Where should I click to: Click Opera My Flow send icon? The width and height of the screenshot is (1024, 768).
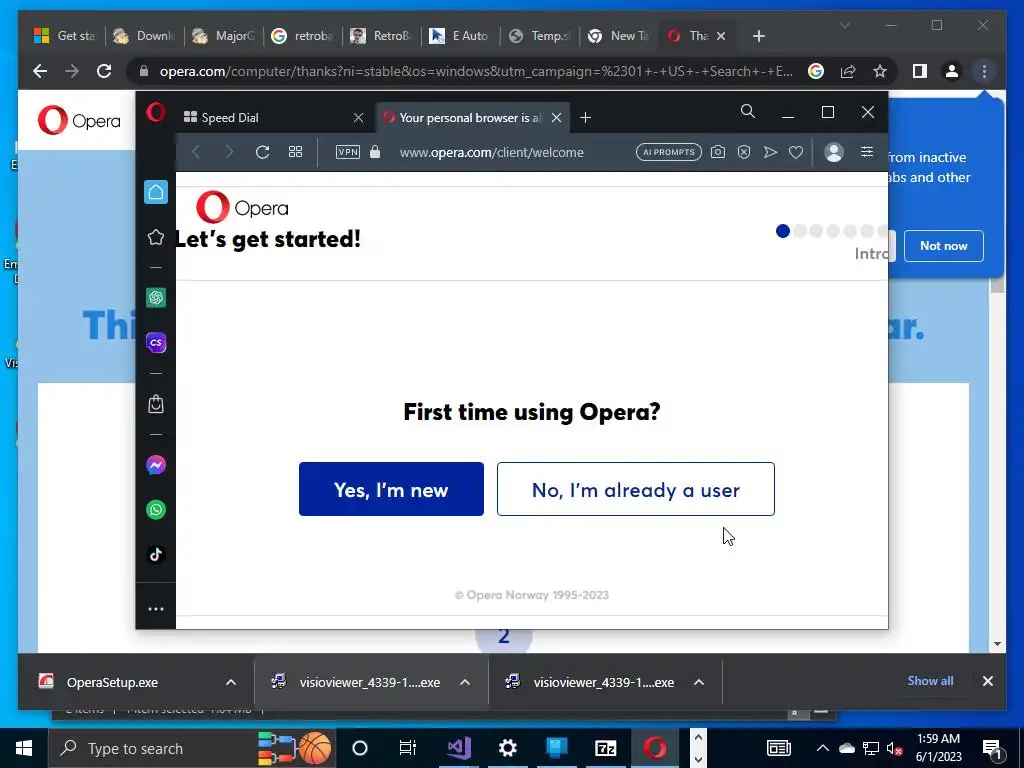coord(770,152)
